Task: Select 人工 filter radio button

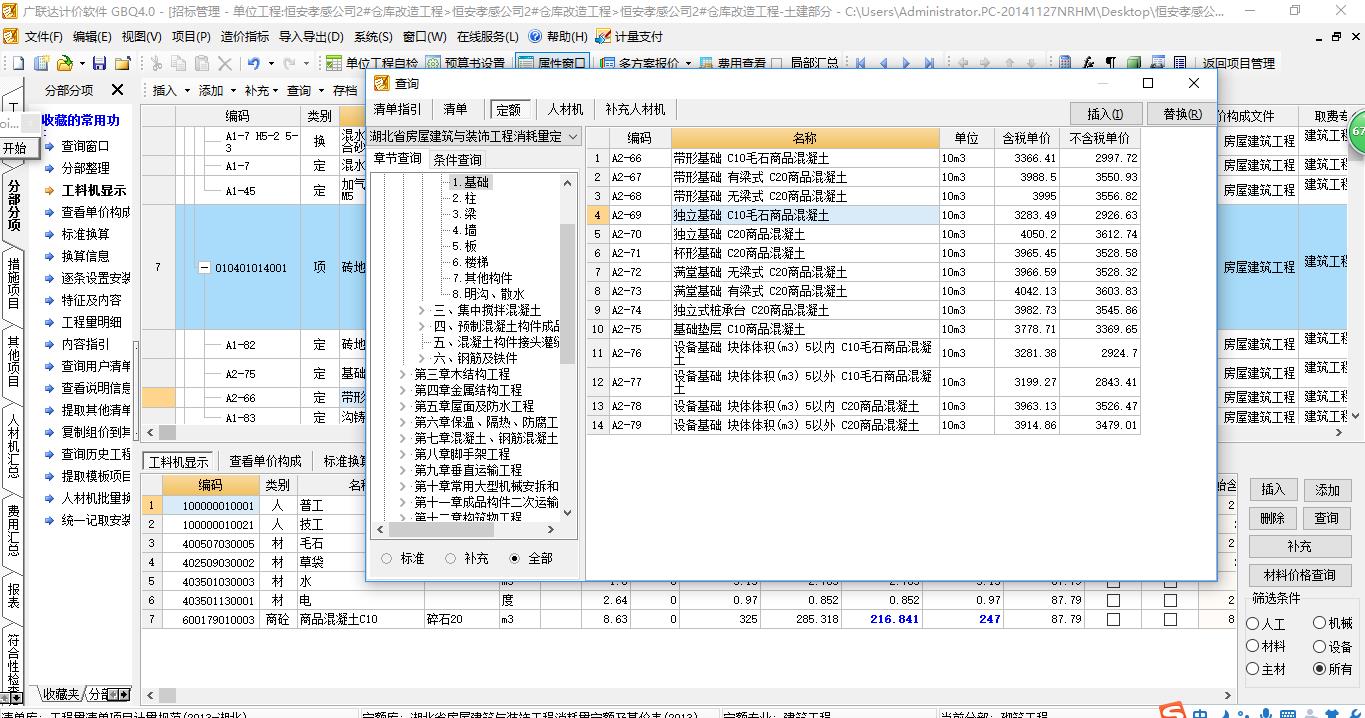Action: 1253,623
